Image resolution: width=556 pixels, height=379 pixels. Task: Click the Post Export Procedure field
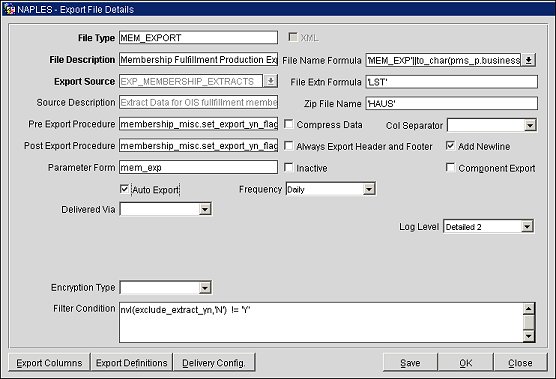pos(198,146)
